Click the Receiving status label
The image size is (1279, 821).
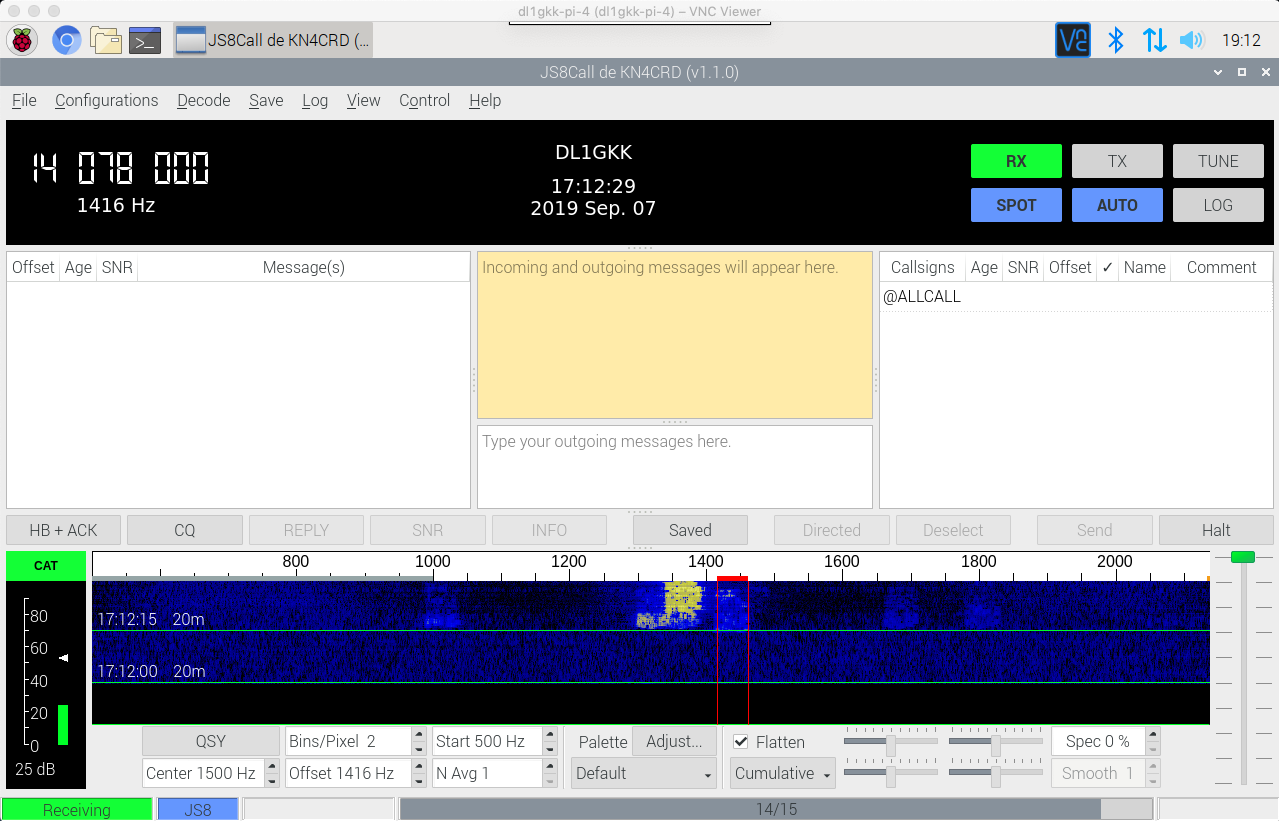[x=77, y=810]
